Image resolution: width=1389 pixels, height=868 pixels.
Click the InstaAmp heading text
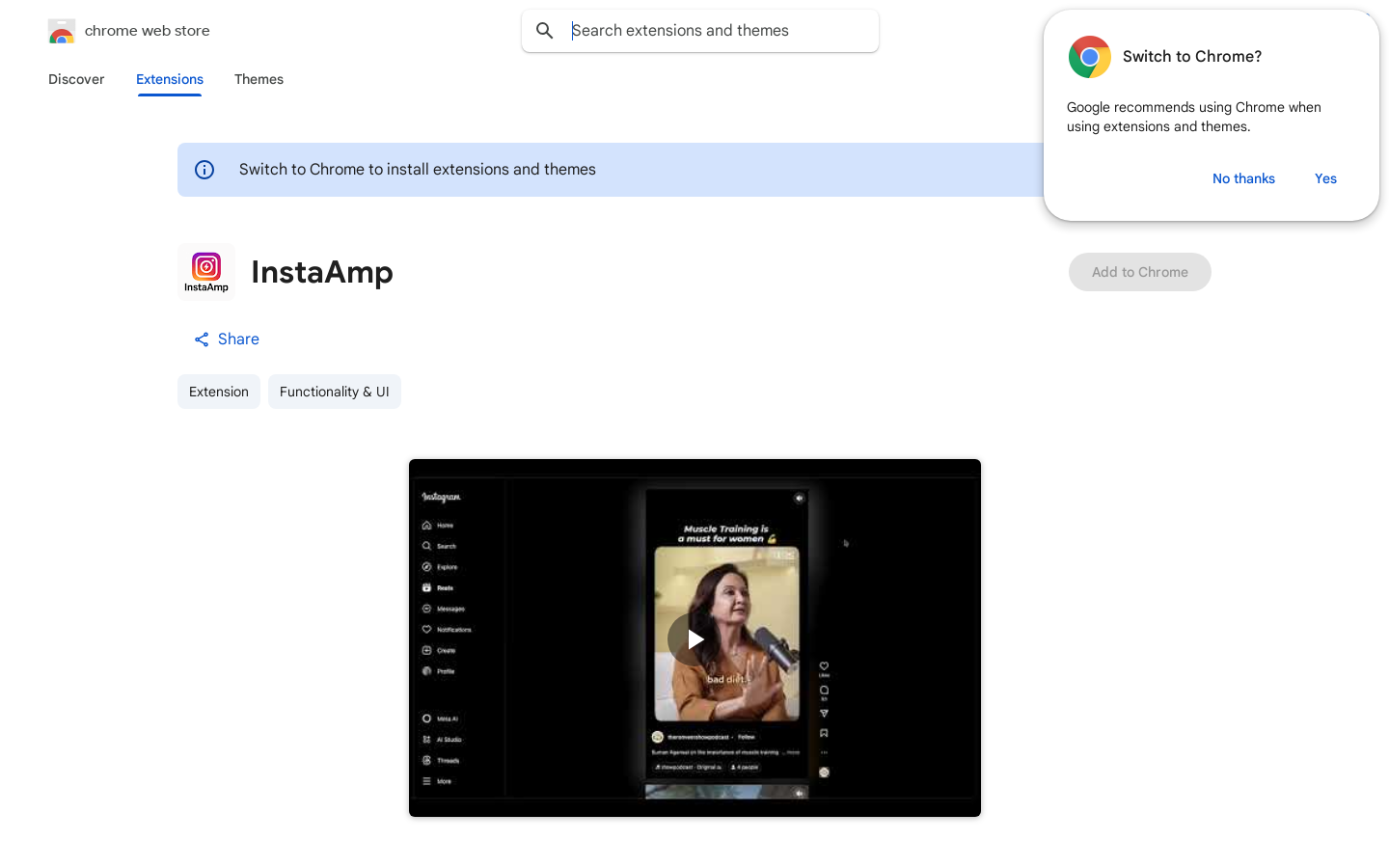point(322,272)
